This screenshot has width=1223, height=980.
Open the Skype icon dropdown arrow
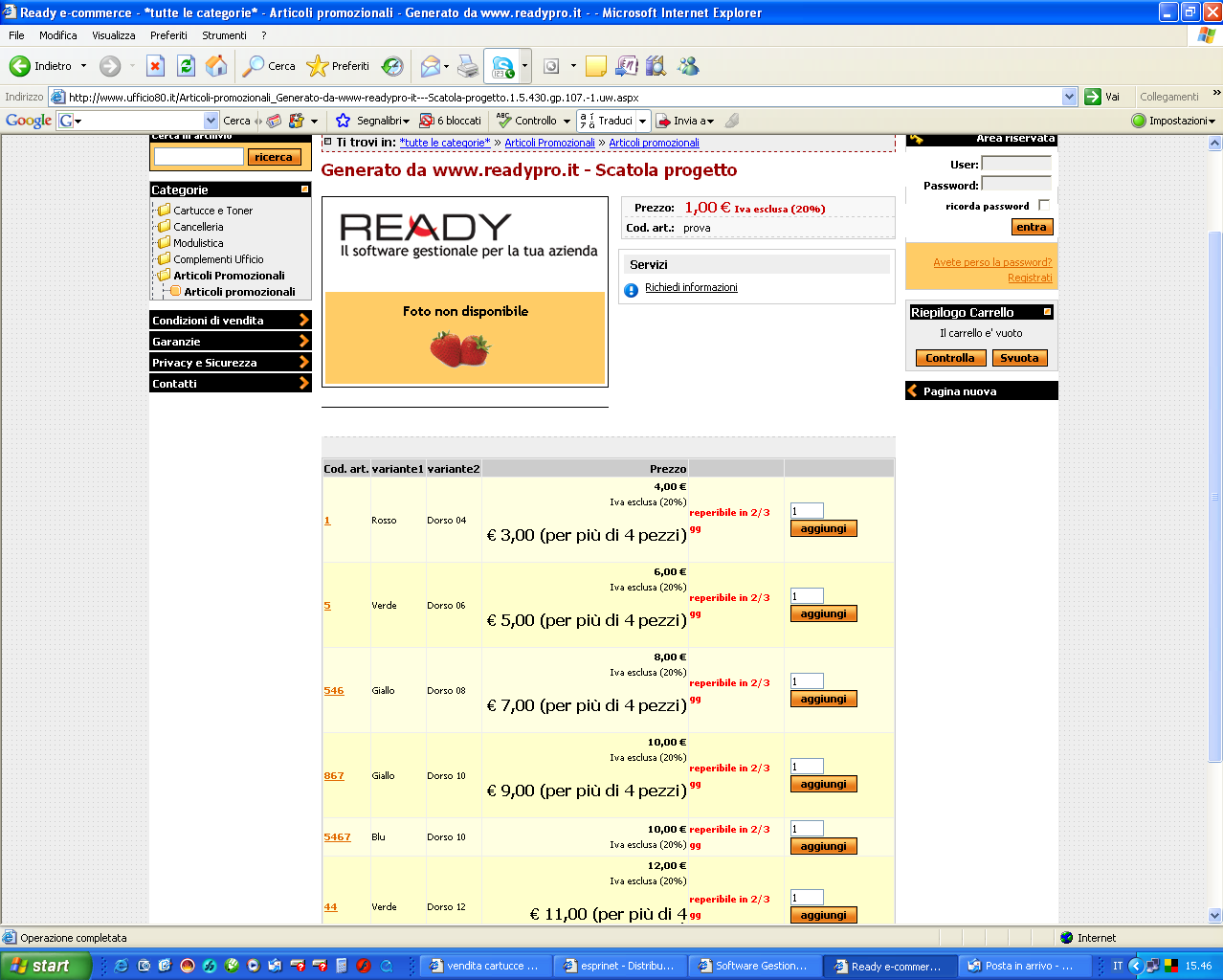point(524,66)
